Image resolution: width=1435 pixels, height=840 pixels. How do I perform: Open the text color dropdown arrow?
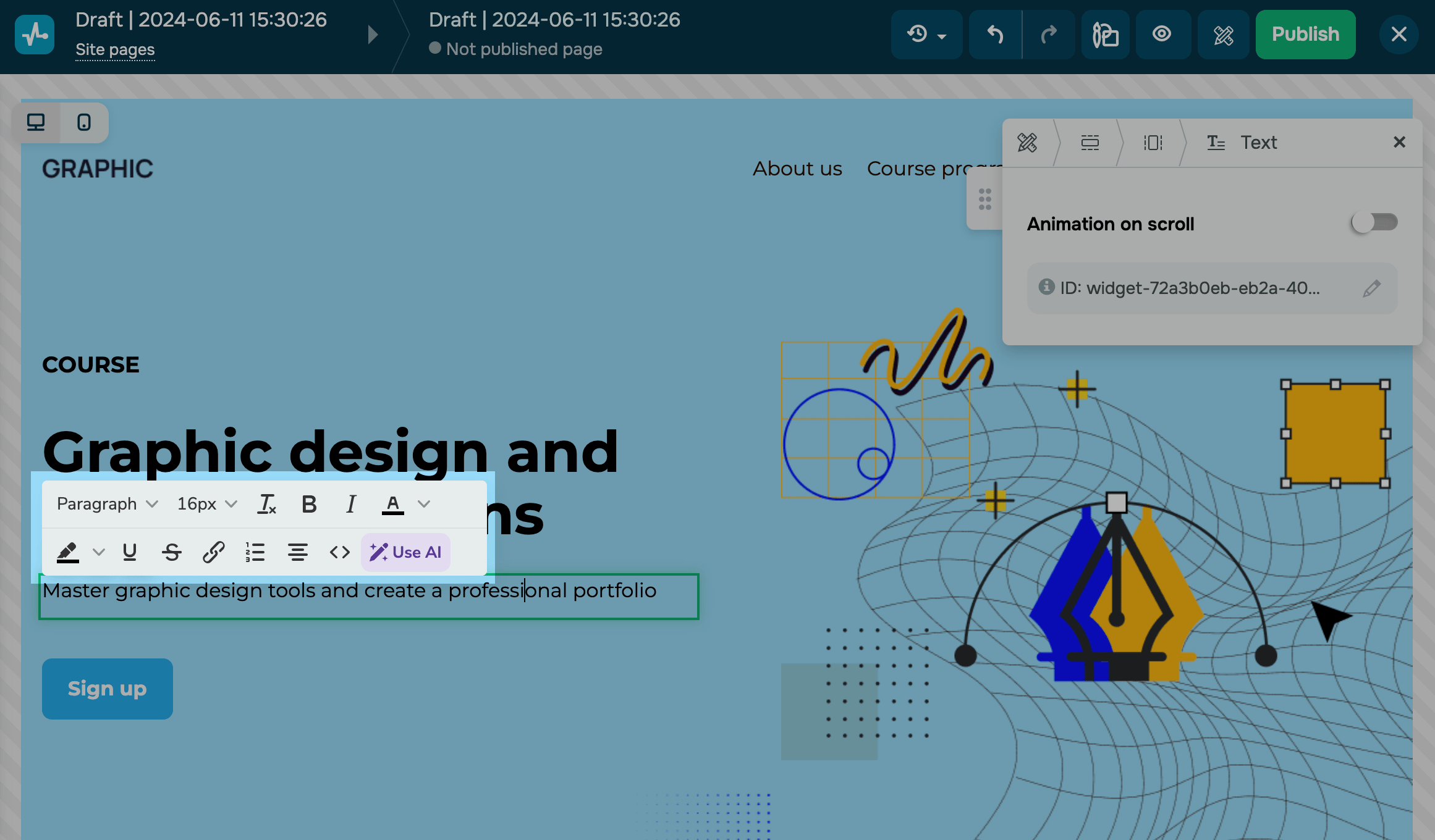(424, 504)
